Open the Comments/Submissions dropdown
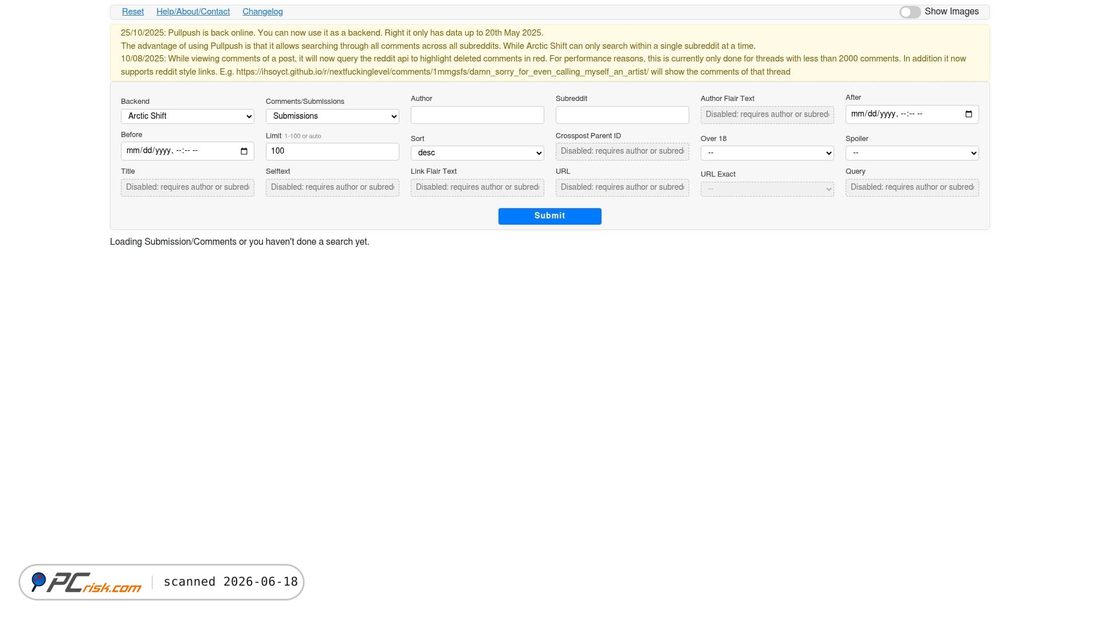This screenshot has width=1100, height=619. coord(333,117)
